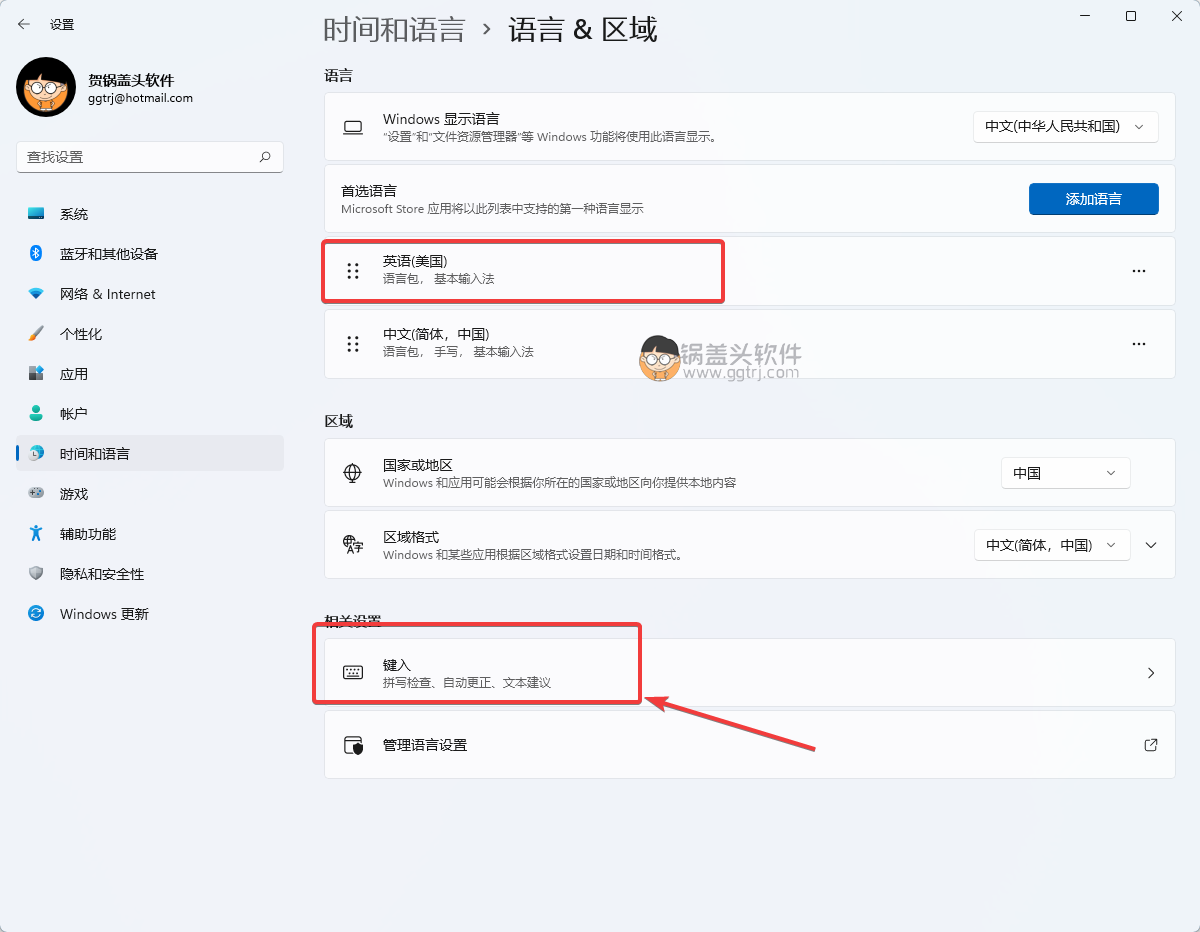Click the 首选语言 label text
The height and width of the screenshot is (932, 1200).
click(369, 191)
